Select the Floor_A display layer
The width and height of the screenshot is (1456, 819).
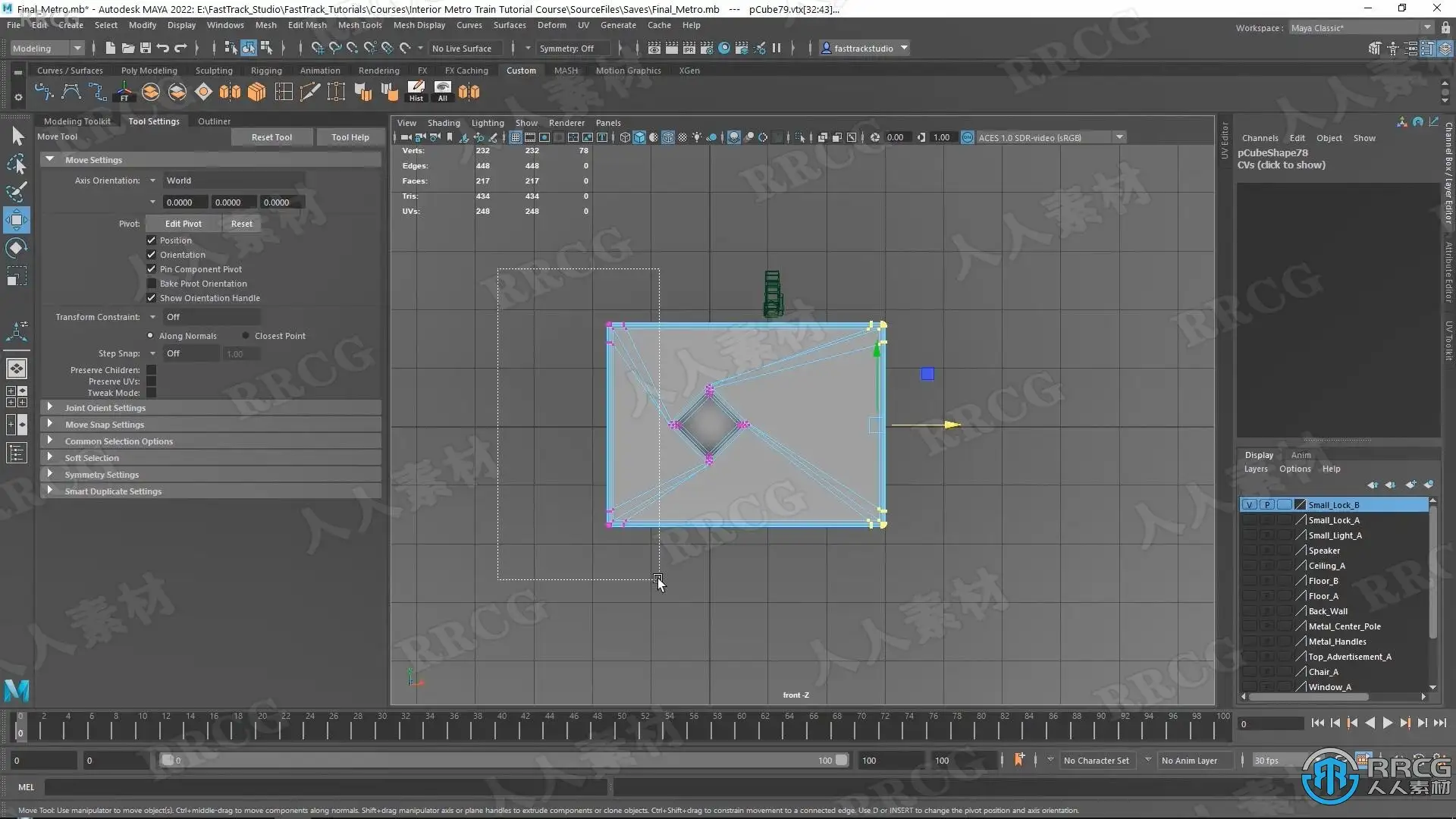tap(1323, 596)
